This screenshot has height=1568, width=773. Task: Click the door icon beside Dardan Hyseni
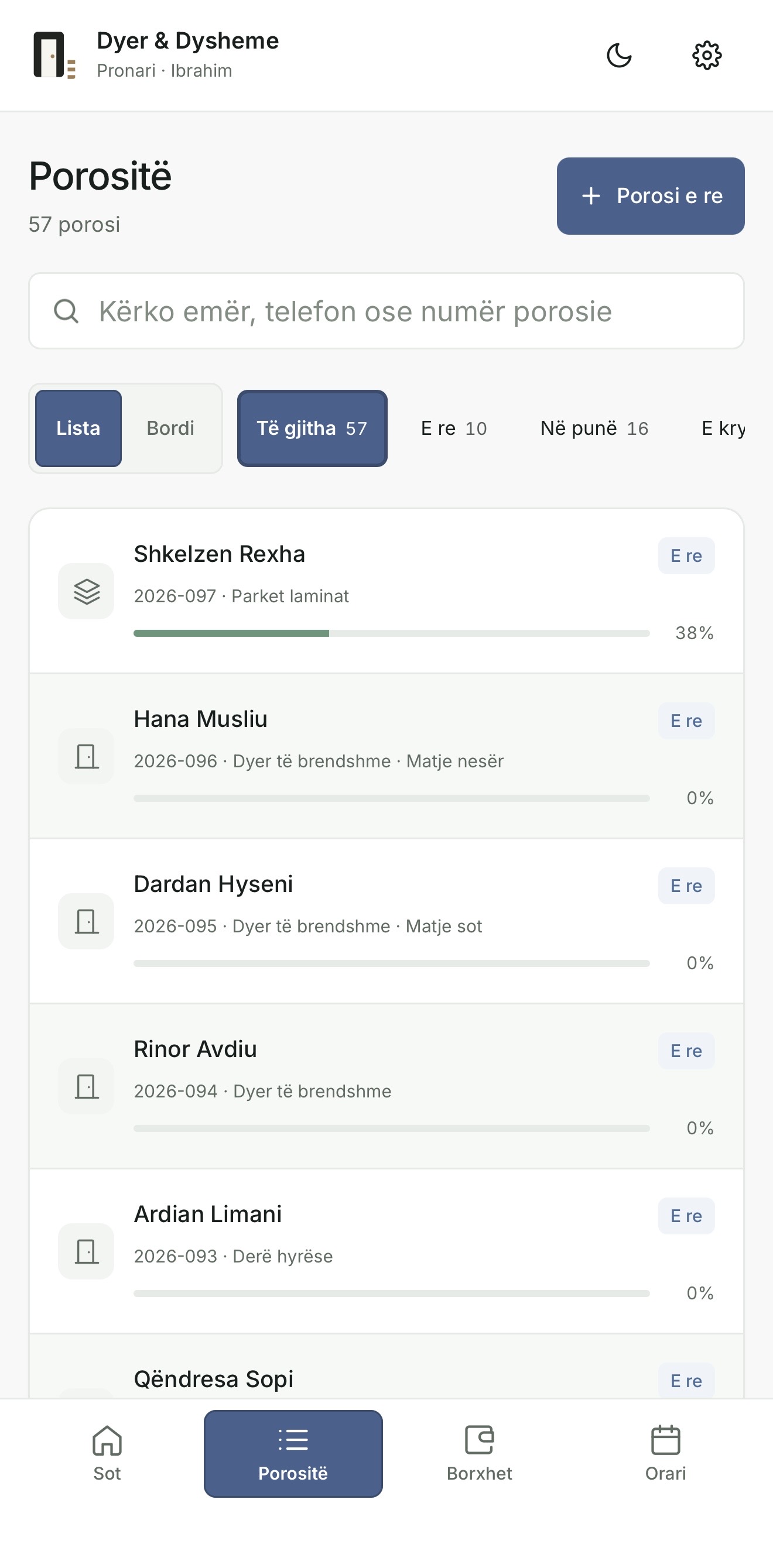(x=86, y=921)
